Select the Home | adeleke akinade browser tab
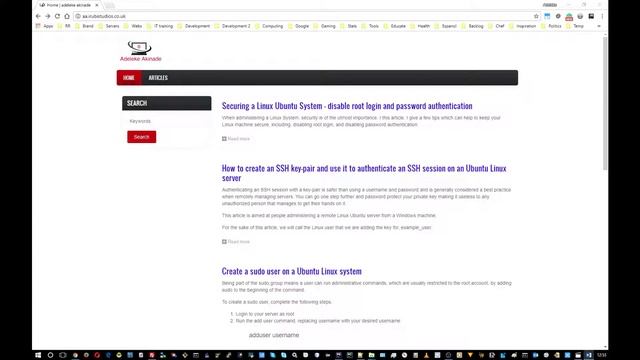 pyautogui.click(x=68, y=5)
